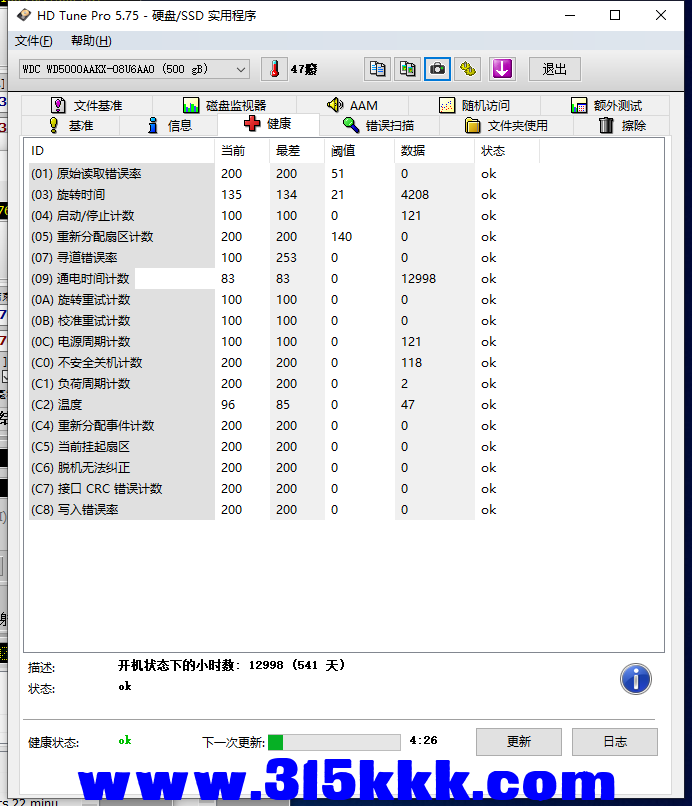This screenshot has height=806, width=692.
Task: Click the camera save screenshot icon
Action: click(437, 69)
